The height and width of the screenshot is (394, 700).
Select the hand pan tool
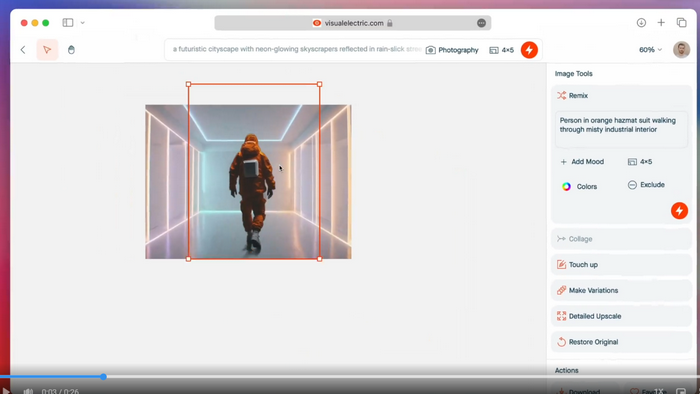pos(71,50)
